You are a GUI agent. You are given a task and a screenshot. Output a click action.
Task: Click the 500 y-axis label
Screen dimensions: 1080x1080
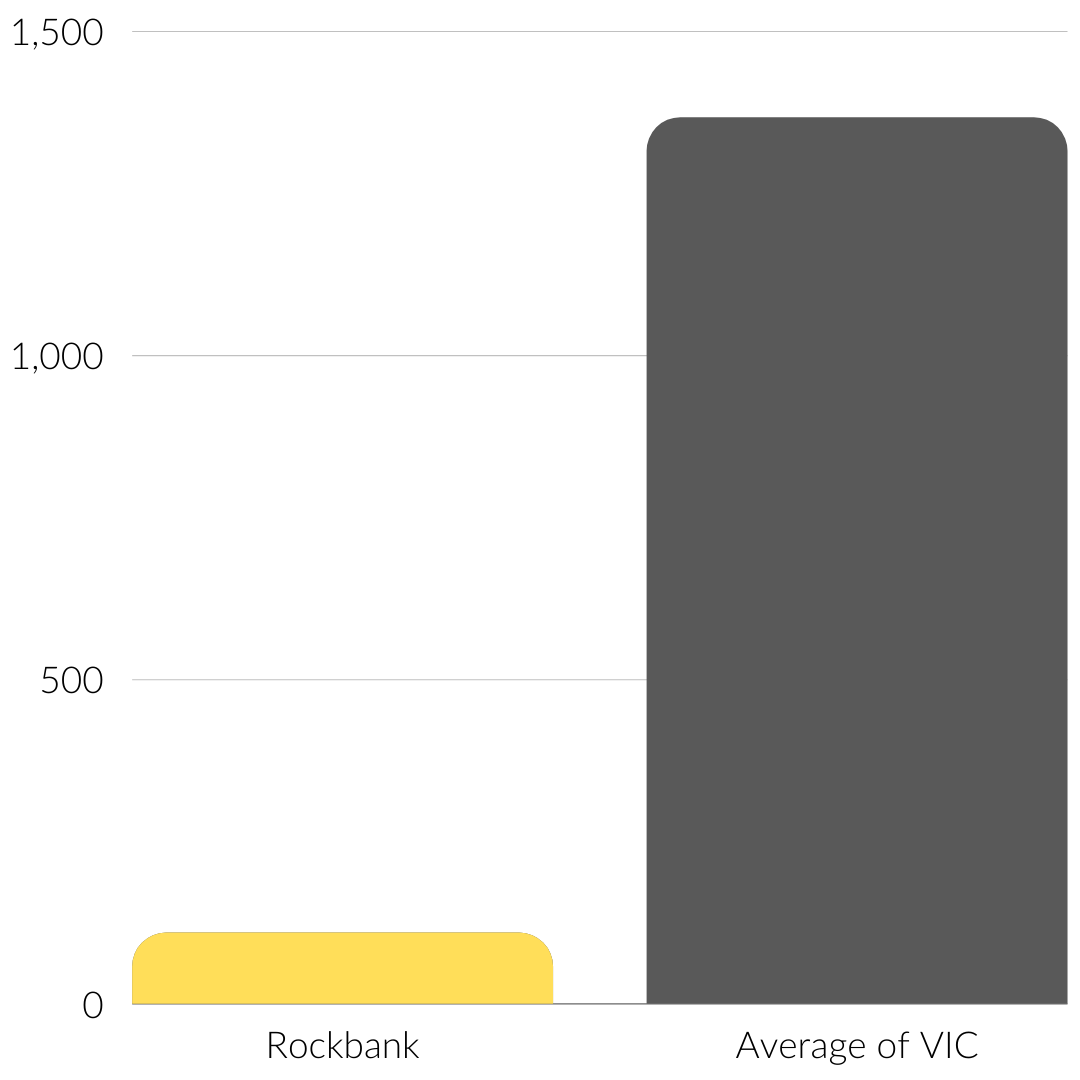pyautogui.click(x=72, y=681)
